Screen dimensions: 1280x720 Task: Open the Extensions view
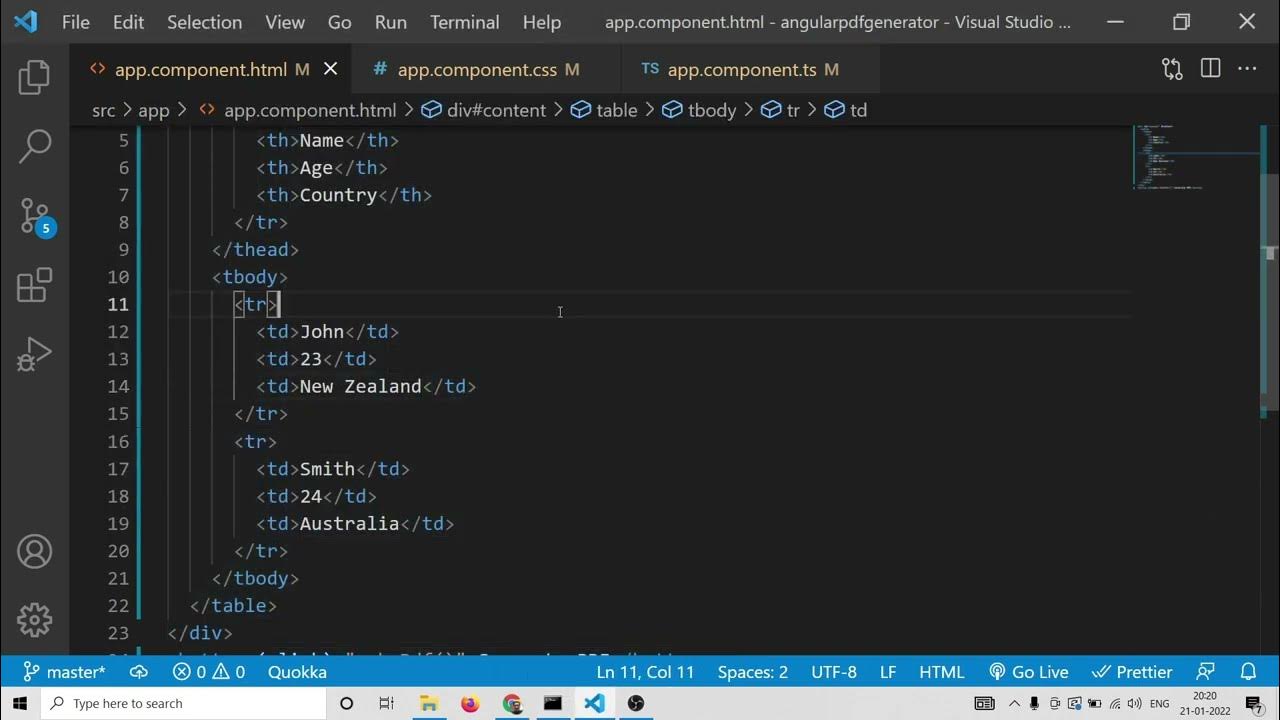[x=34, y=286]
